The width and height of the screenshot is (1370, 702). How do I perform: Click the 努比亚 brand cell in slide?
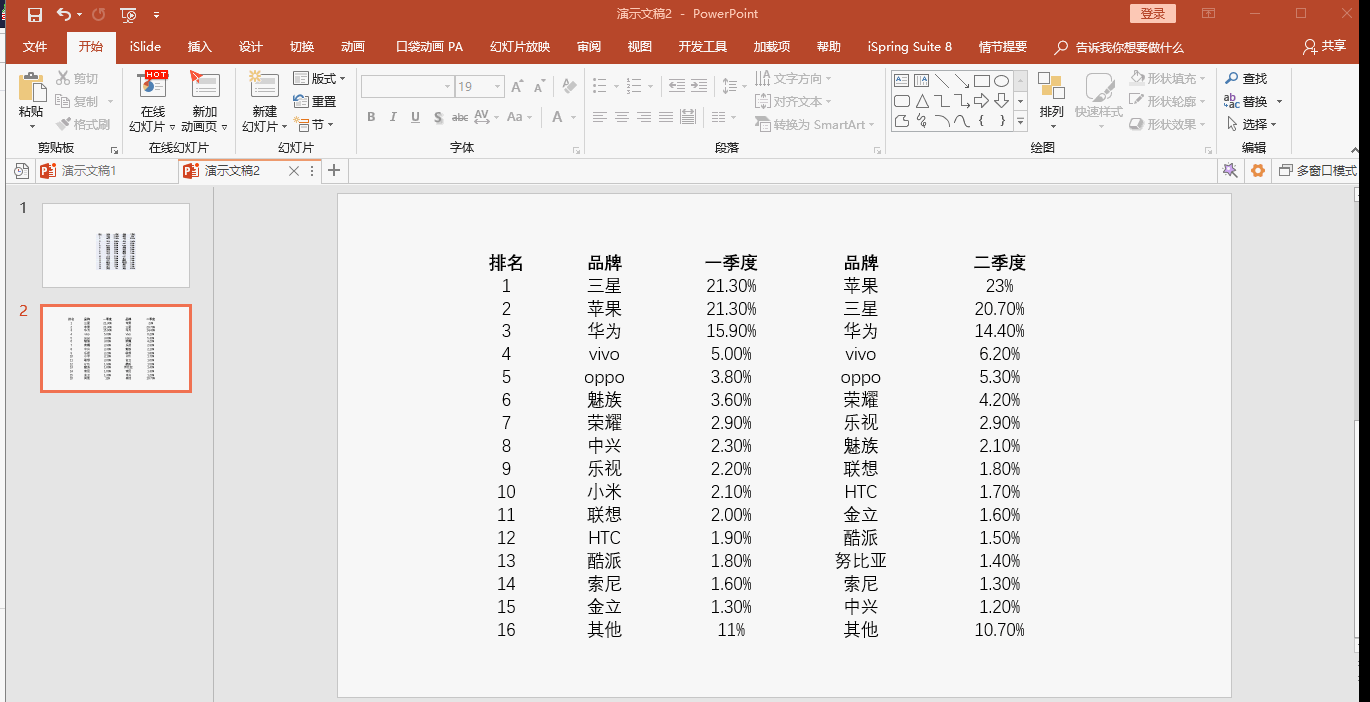click(x=861, y=561)
